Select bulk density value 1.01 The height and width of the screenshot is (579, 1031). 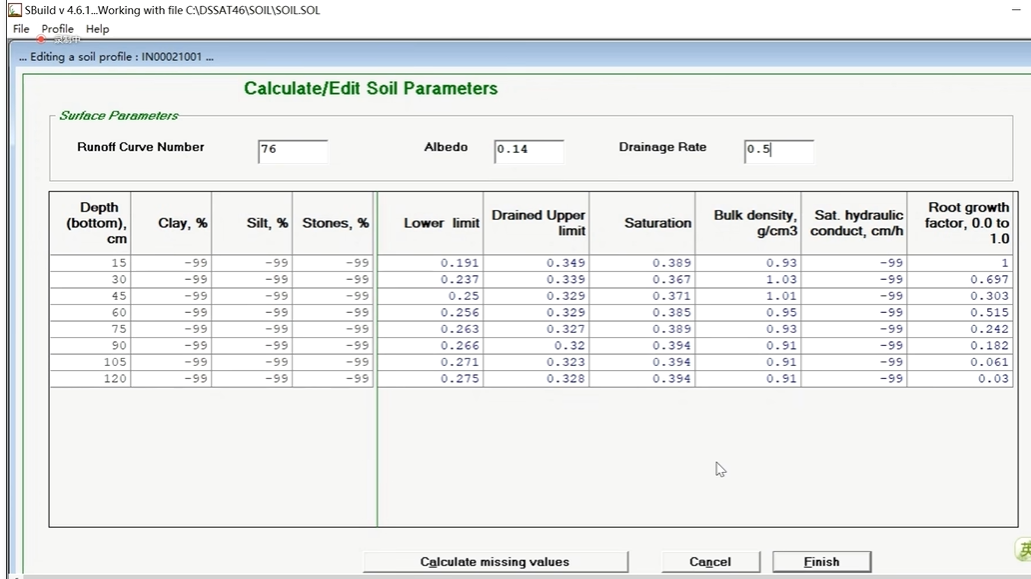pos(748,296)
